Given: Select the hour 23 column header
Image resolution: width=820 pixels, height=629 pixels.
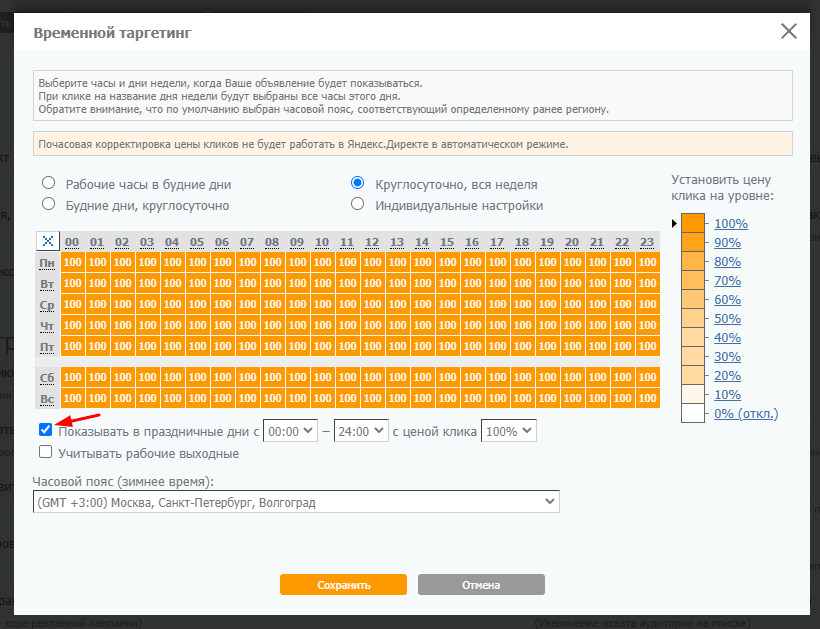Looking at the screenshot, I should (x=647, y=242).
